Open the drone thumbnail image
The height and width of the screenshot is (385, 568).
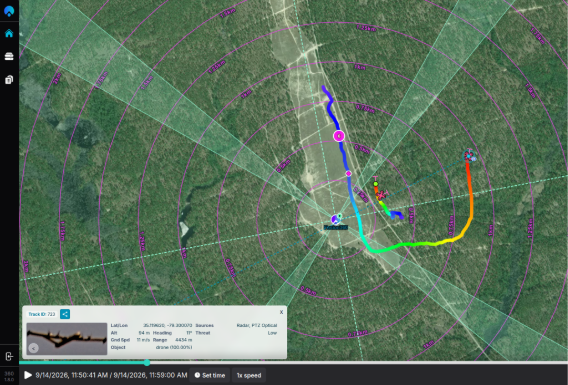67,339
